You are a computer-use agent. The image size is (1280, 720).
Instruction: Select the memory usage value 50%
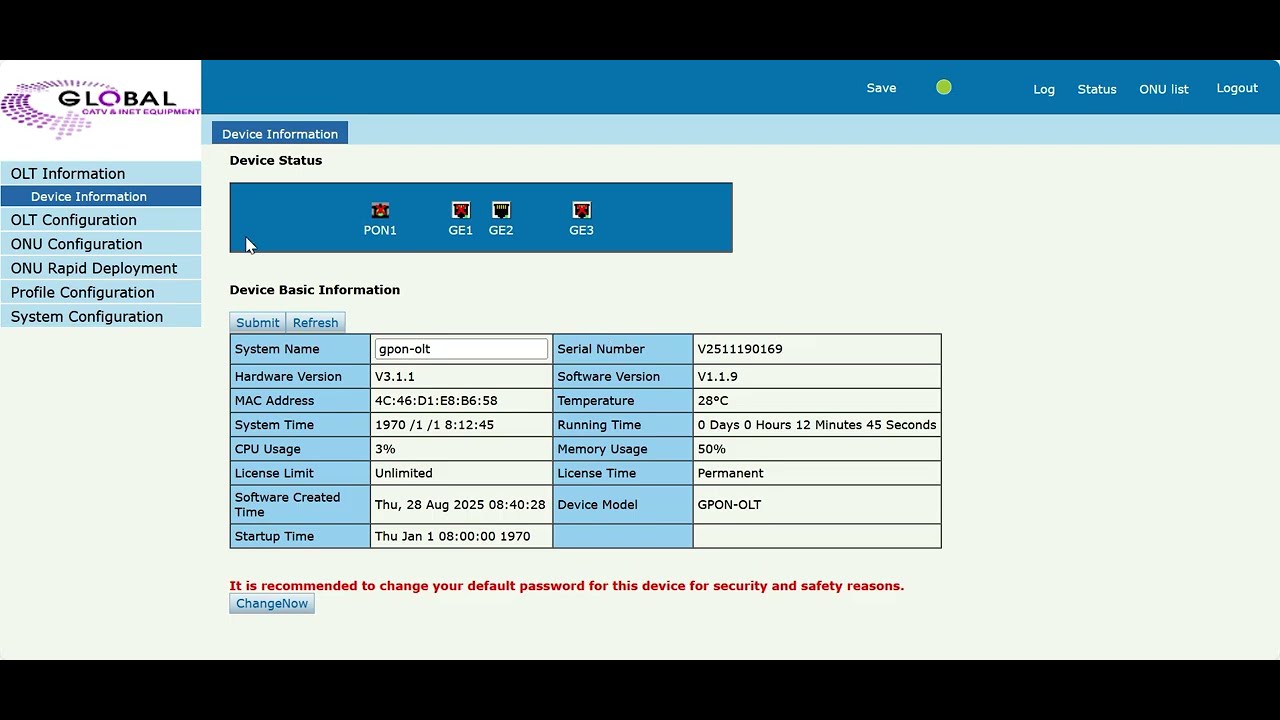(x=711, y=449)
